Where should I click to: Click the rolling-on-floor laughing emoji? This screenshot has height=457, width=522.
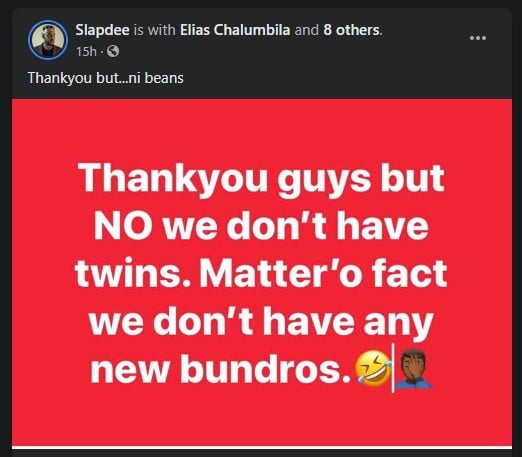[x=373, y=369]
